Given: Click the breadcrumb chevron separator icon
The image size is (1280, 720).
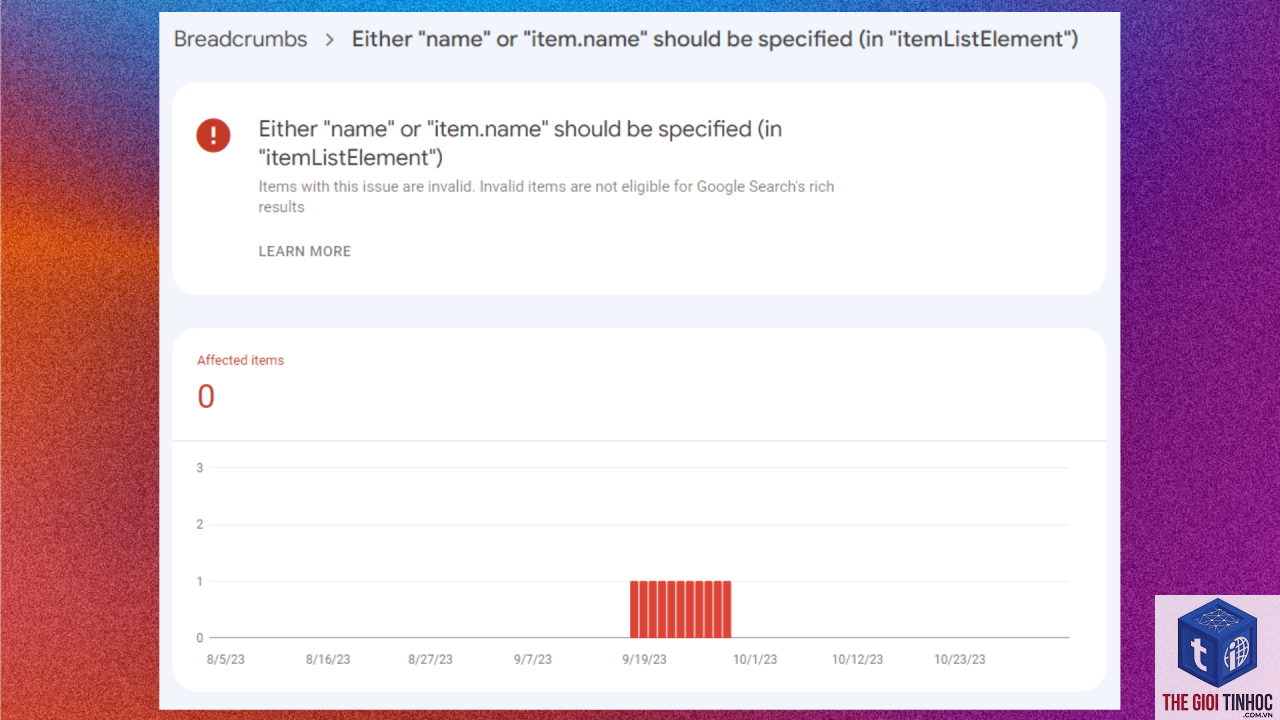Looking at the screenshot, I should (329, 40).
